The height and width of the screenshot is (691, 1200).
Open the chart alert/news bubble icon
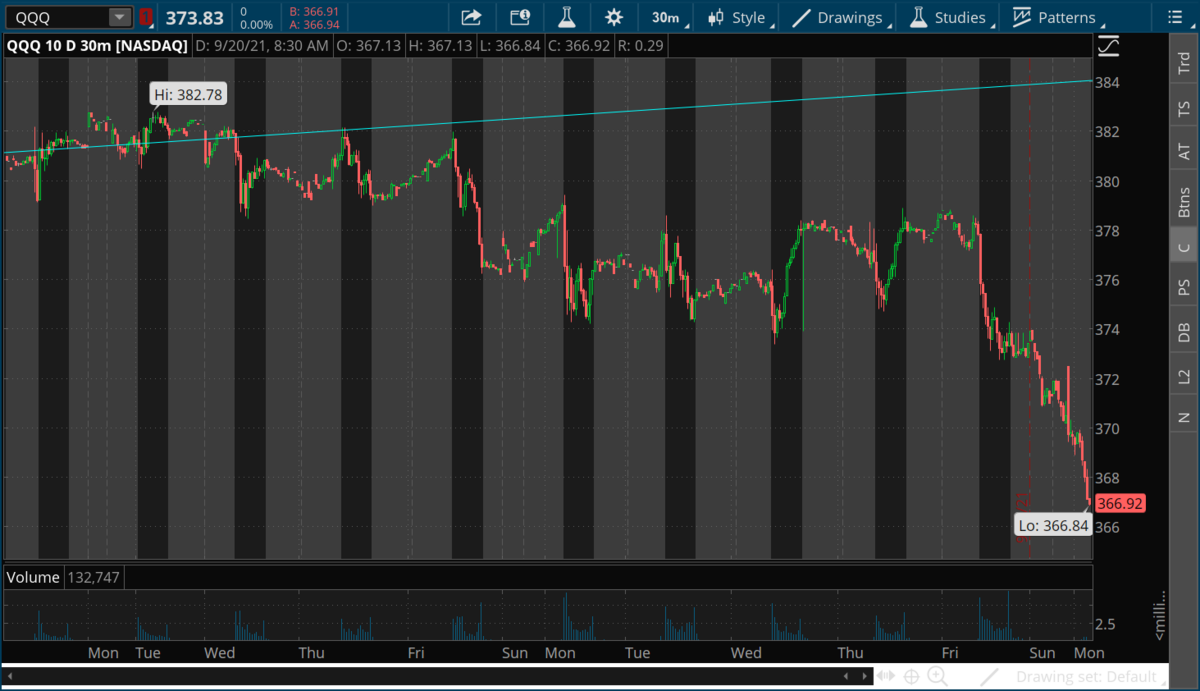(520, 17)
